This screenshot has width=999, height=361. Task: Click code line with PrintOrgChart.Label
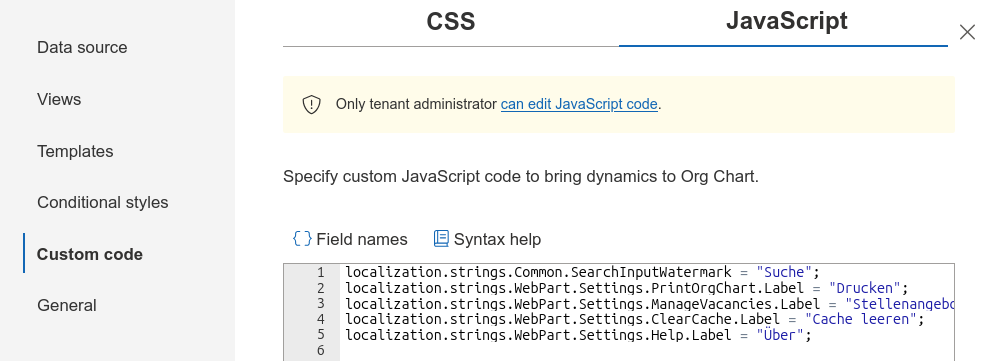627,288
